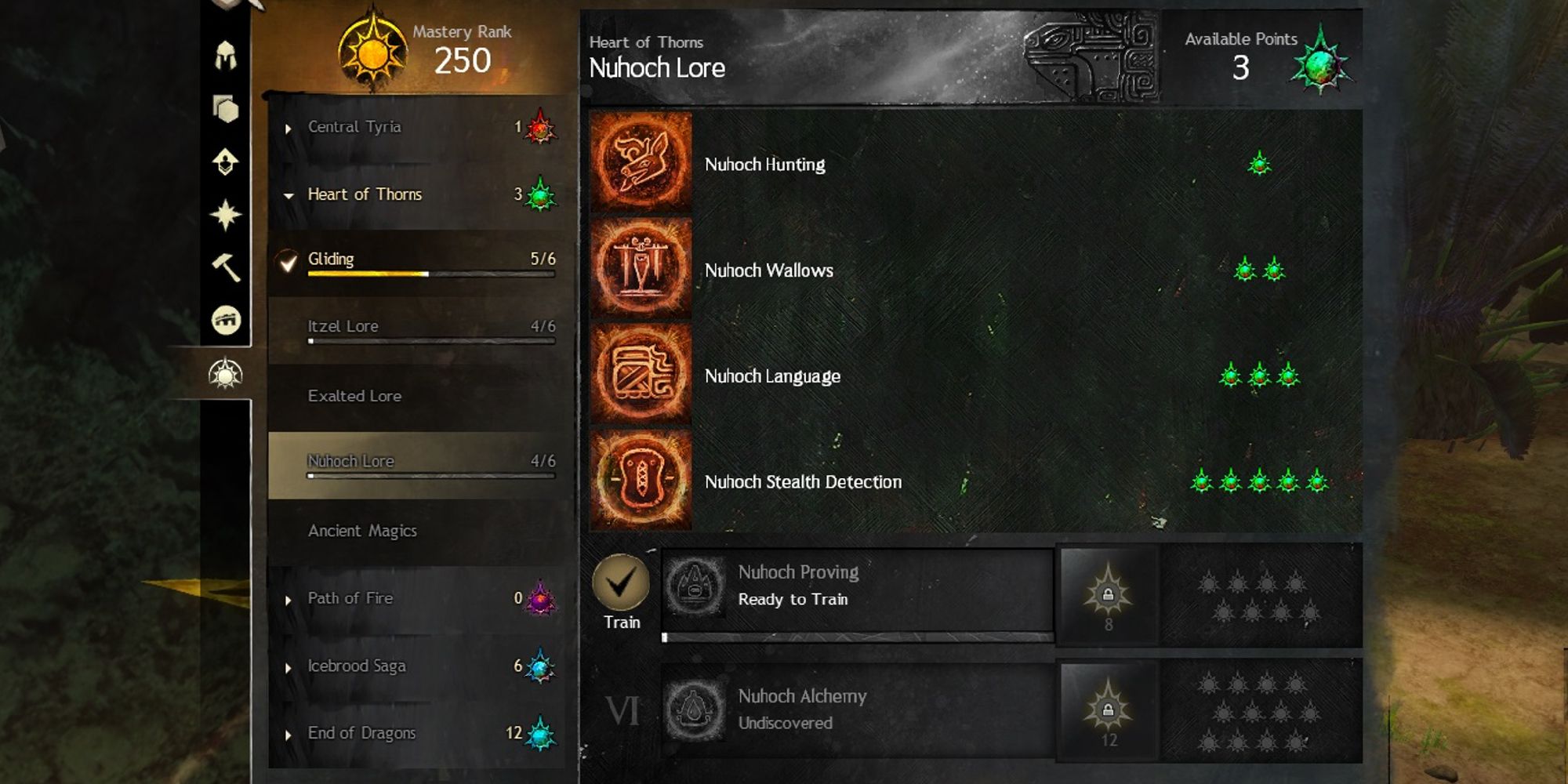Screen dimensions: 1568x784
Task: Click the Nuhoch Wallows mastery icon
Action: click(641, 269)
